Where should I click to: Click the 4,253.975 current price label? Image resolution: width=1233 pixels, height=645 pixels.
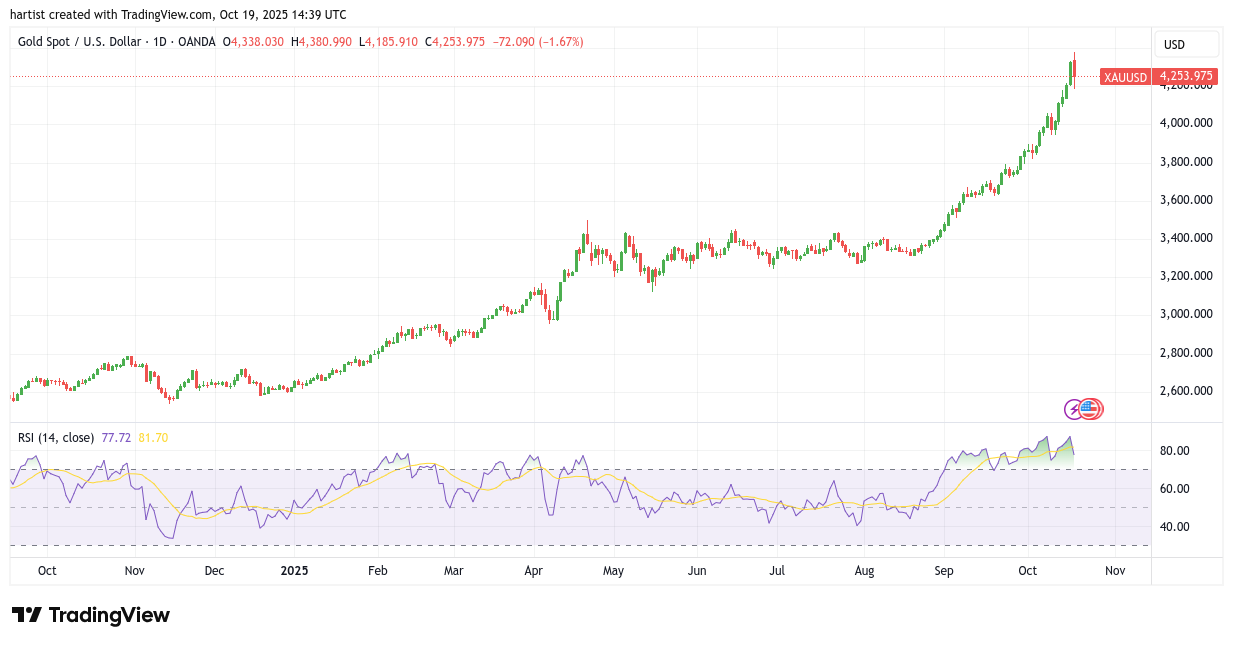pos(1185,76)
